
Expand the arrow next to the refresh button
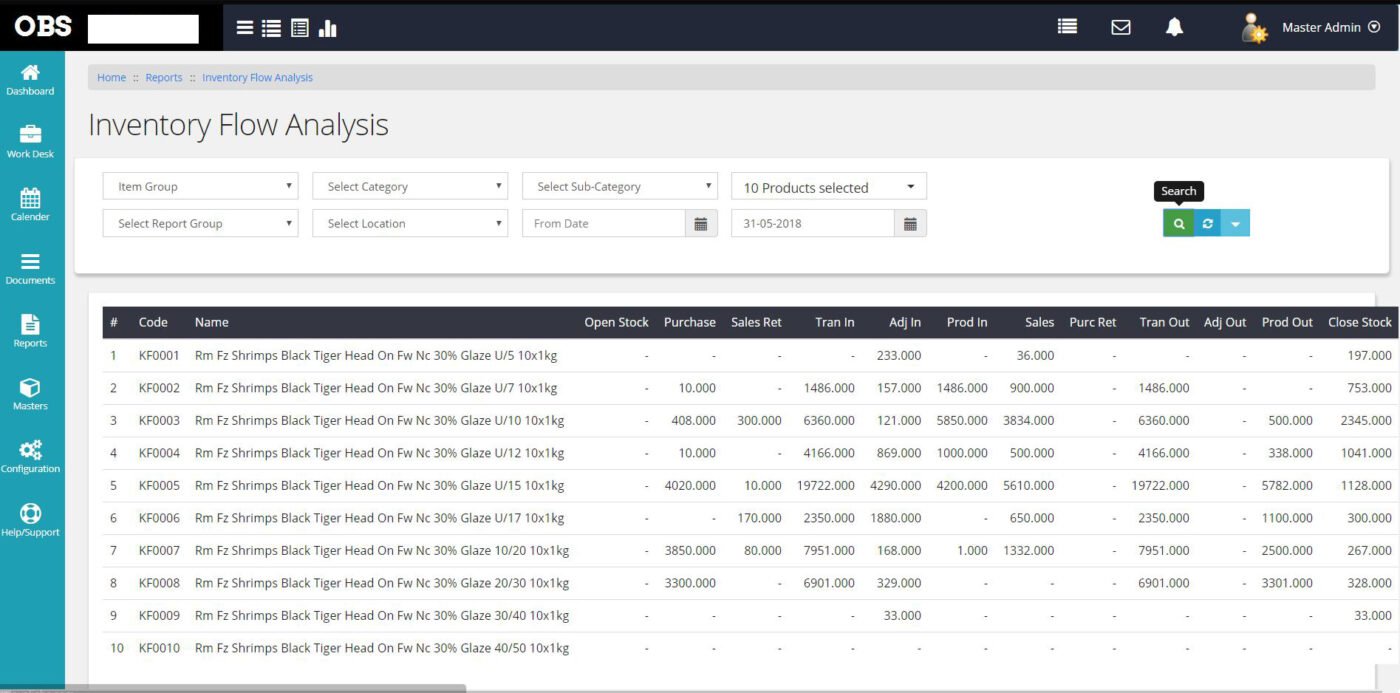pyautogui.click(x=1235, y=223)
